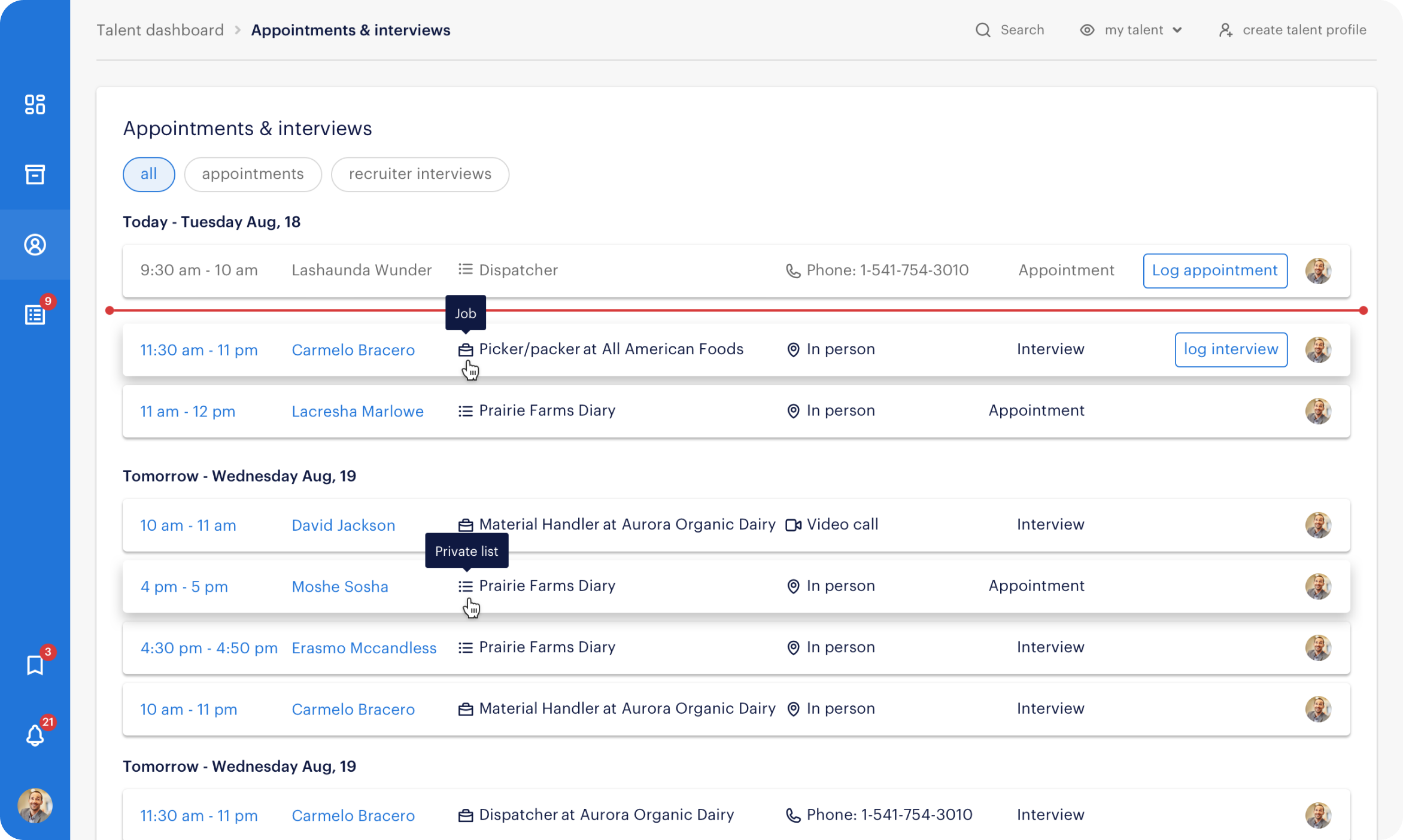Select 'recruiter interviews' filter tab

[420, 174]
